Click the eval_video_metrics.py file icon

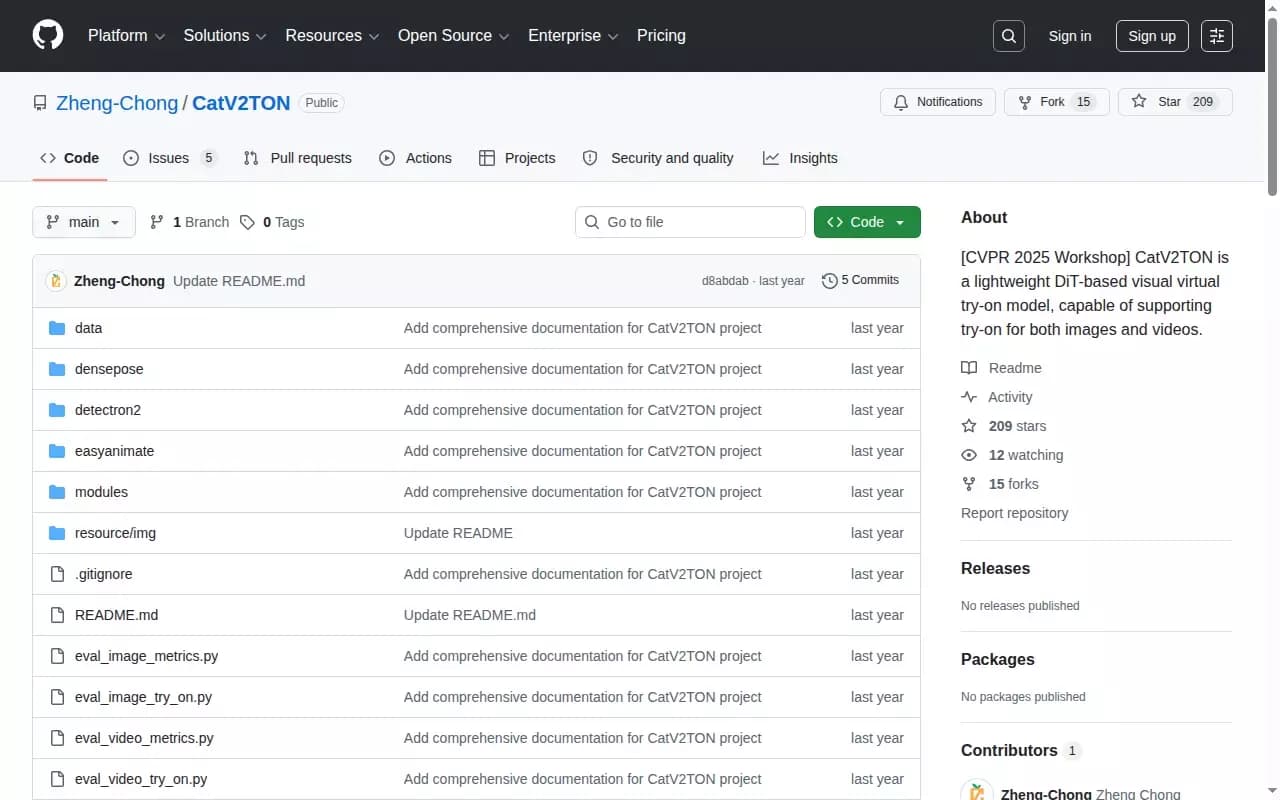pyautogui.click(x=57, y=738)
